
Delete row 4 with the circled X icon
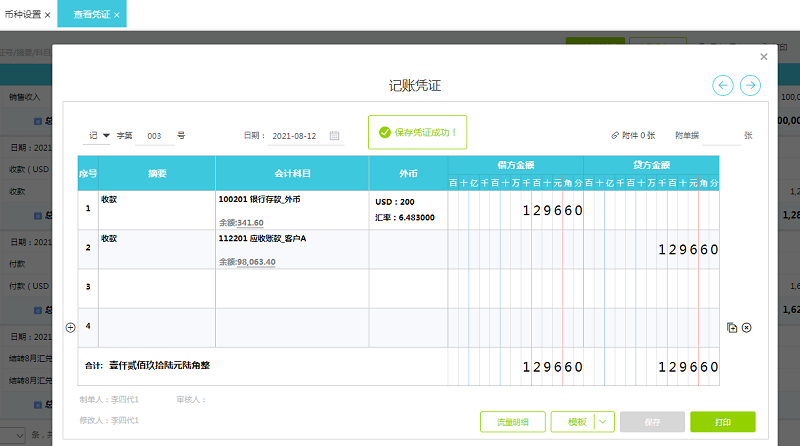746,327
